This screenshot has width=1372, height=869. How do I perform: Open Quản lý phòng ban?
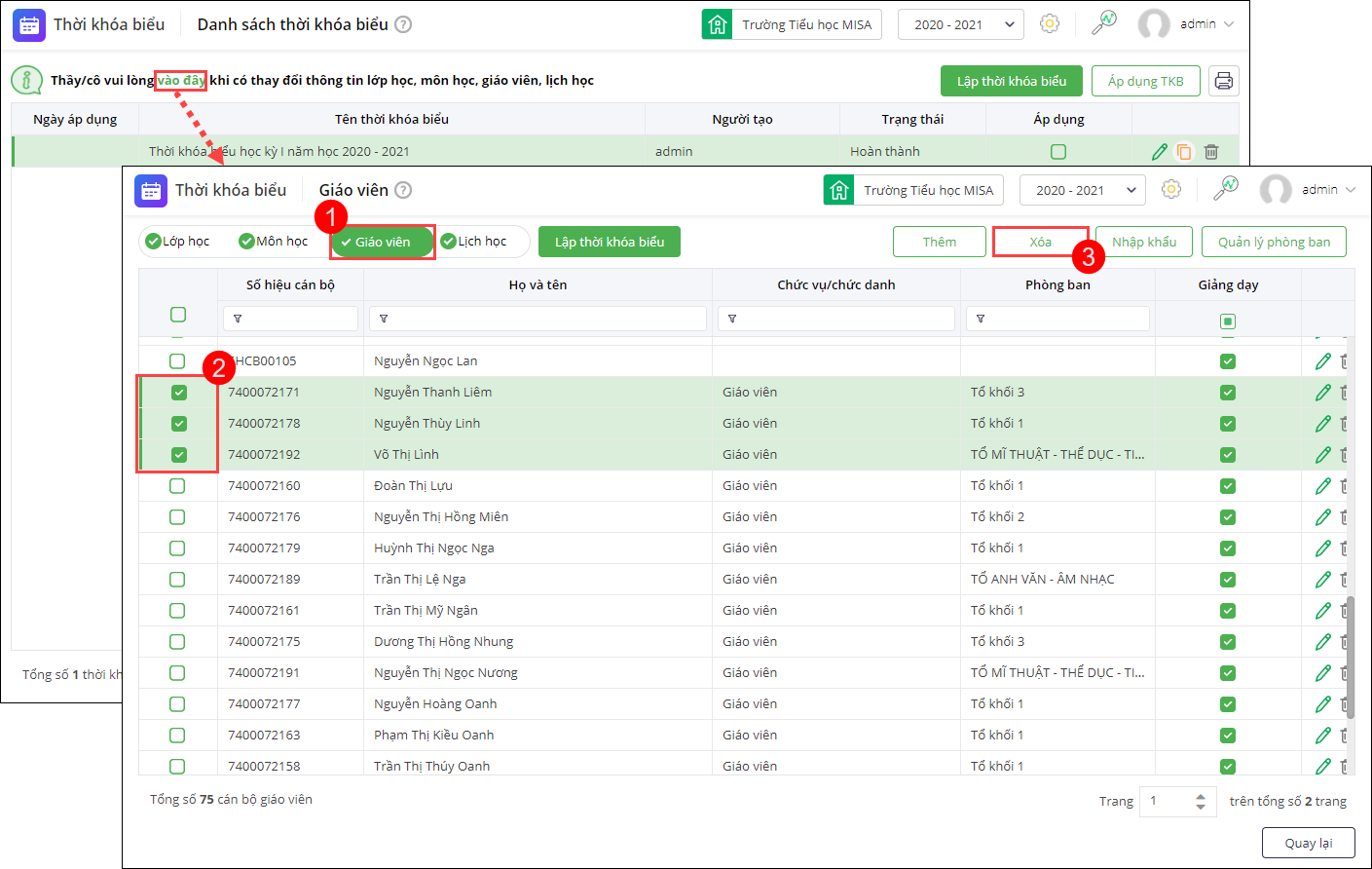coord(1274,242)
